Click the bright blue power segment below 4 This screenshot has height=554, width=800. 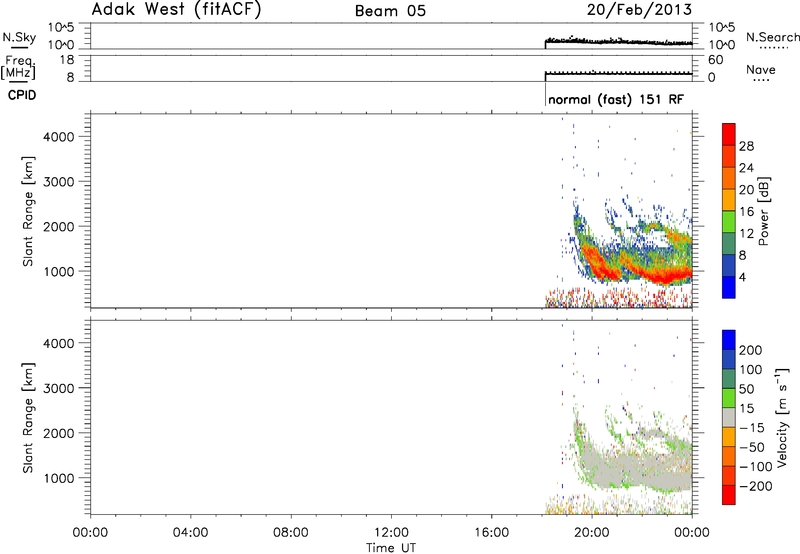click(729, 287)
